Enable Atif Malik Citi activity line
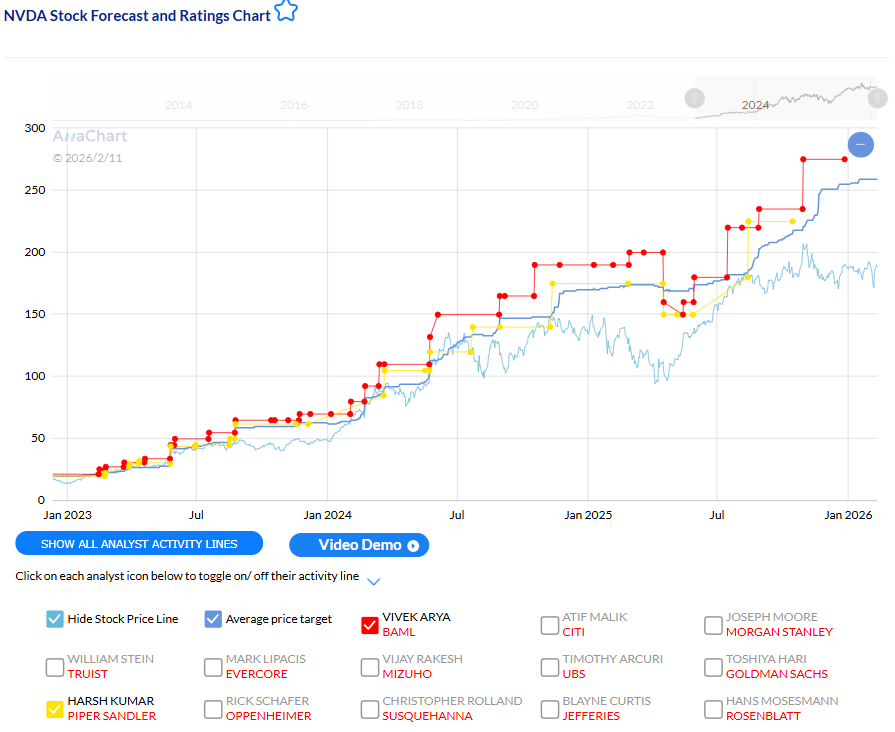Viewport: 895px width, 732px height. click(549, 625)
